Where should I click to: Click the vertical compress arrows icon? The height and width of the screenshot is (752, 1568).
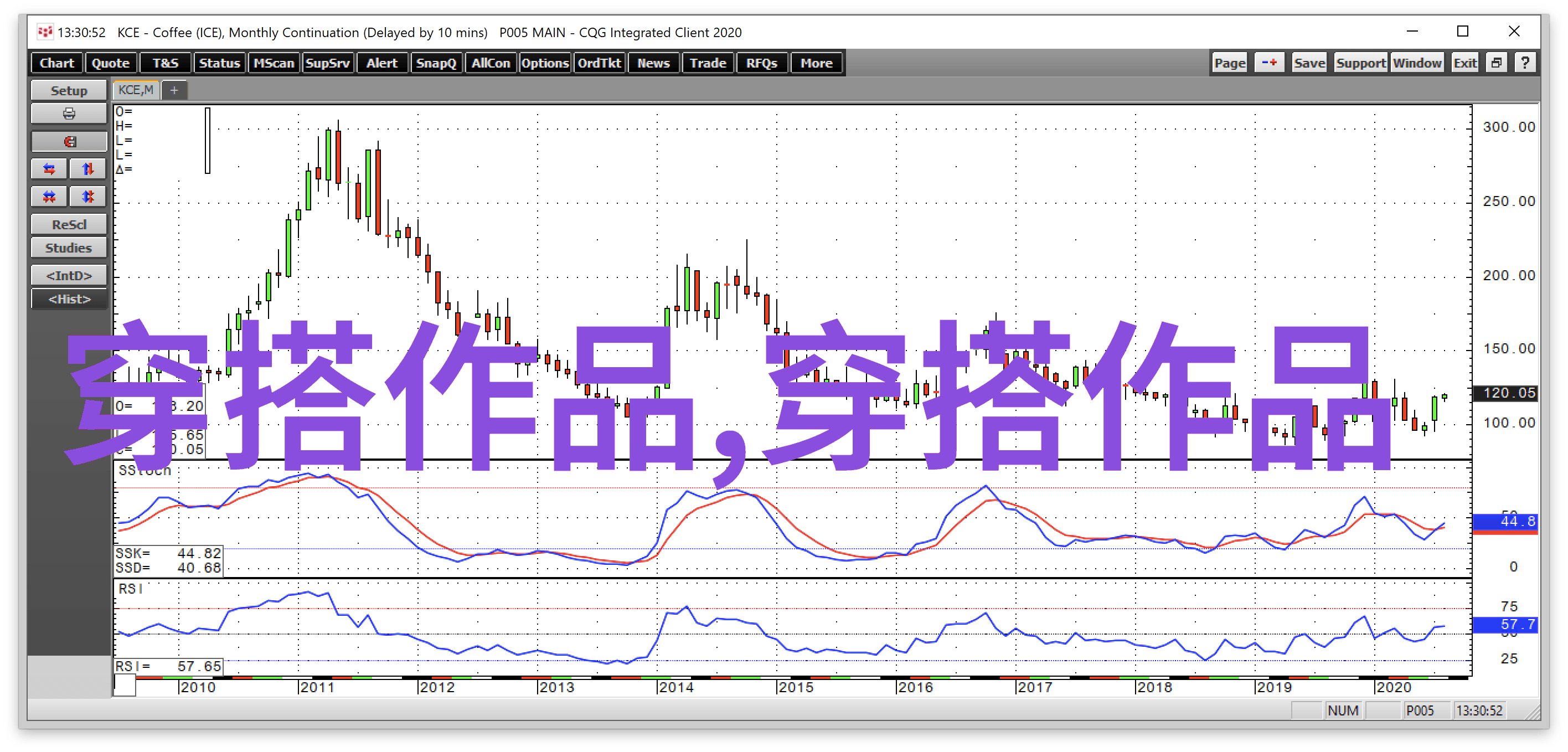(87, 197)
